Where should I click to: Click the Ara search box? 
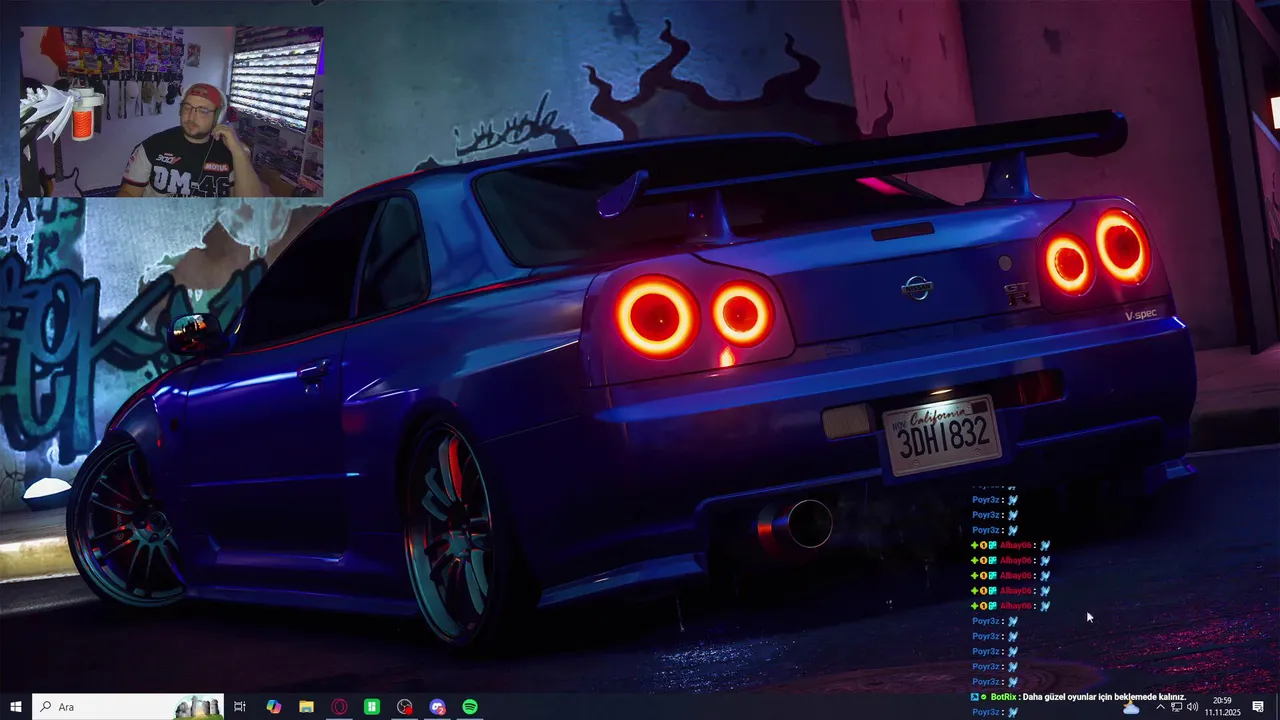click(128, 707)
